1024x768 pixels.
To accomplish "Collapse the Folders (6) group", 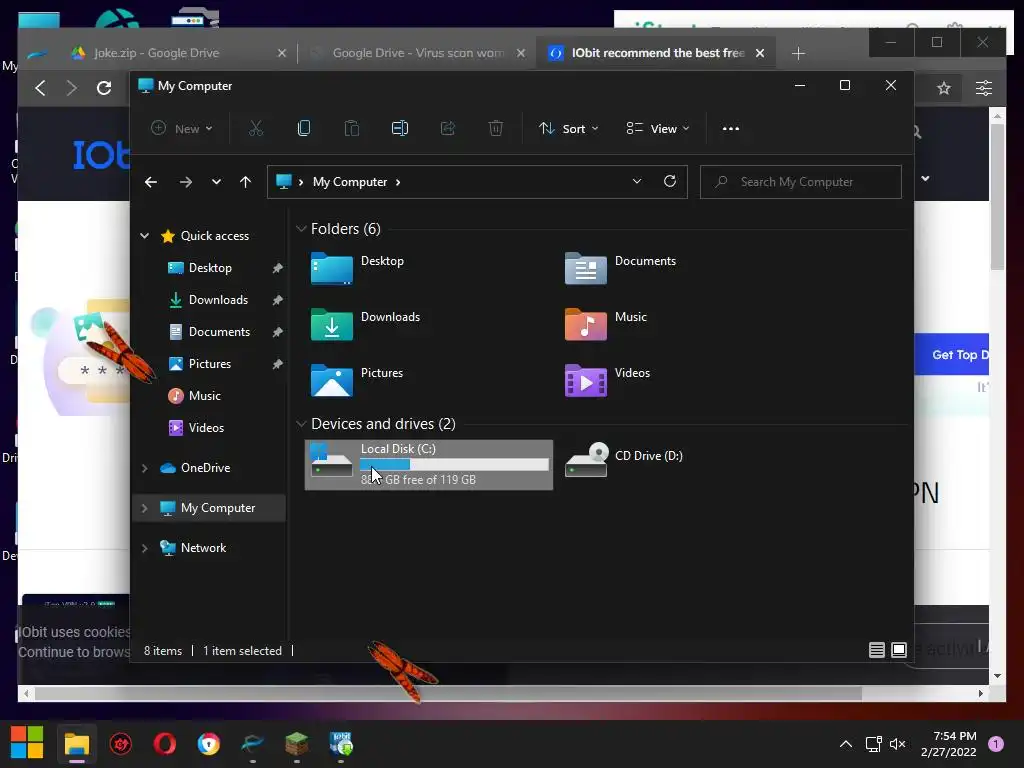I will [x=301, y=229].
